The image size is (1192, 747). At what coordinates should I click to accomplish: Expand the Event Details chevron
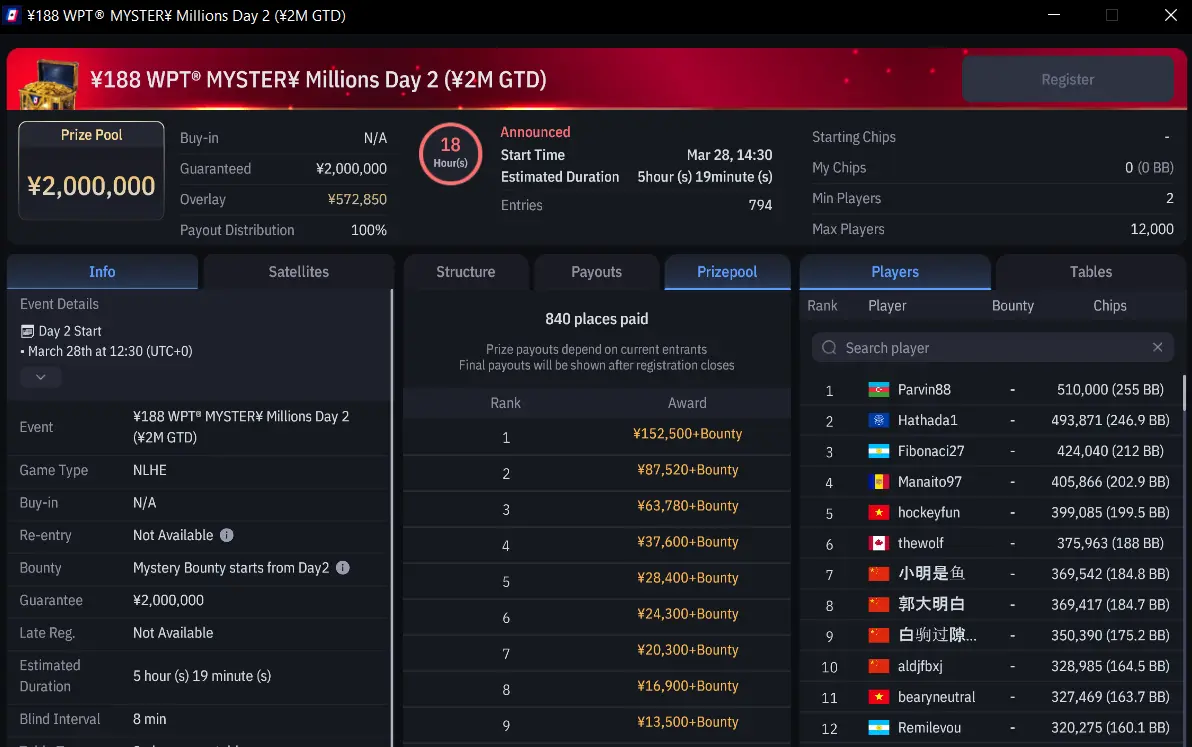[41, 377]
